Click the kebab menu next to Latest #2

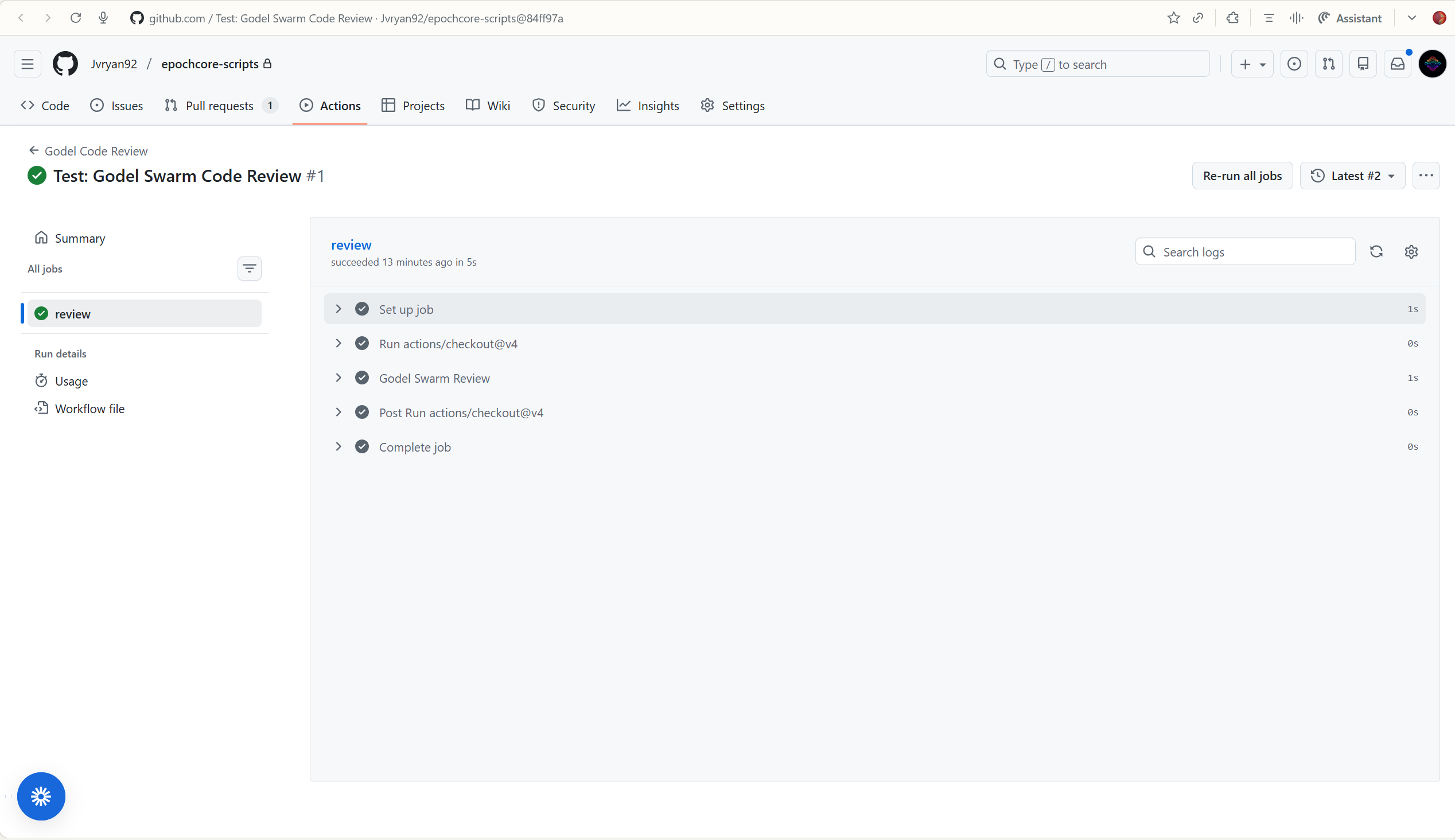pos(1426,176)
